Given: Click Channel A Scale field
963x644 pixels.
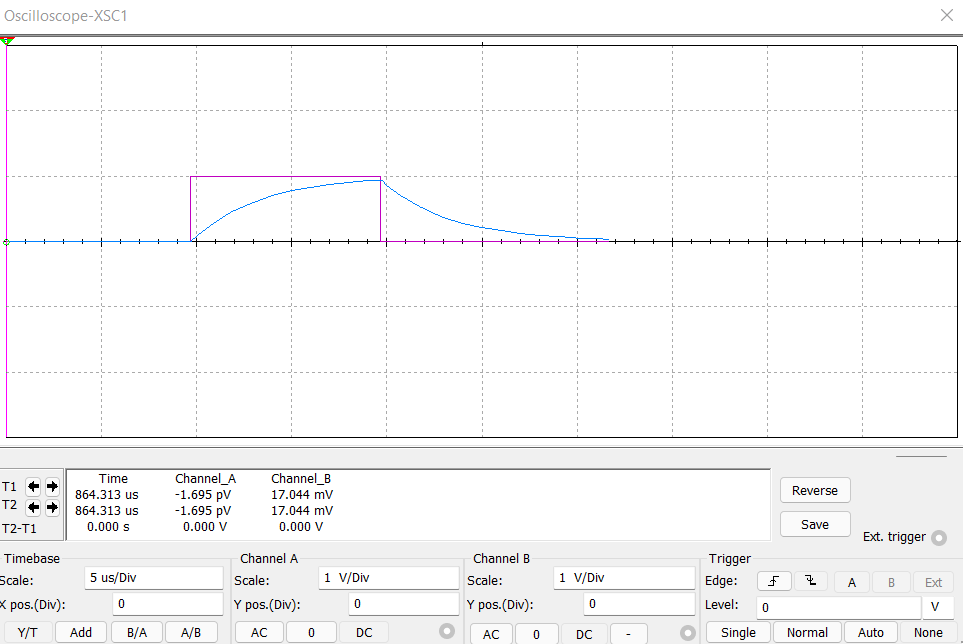Looking at the screenshot, I should [389, 578].
